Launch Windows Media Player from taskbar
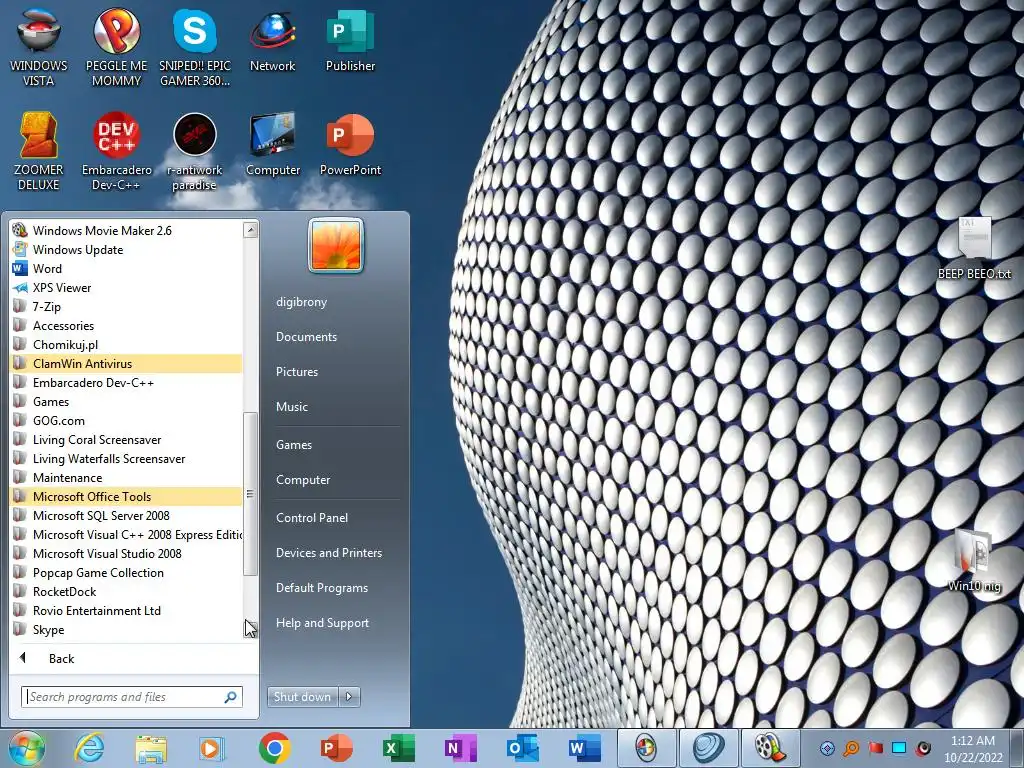Viewport: 1024px width, 768px height. pyautogui.click(x=212, y=748)
